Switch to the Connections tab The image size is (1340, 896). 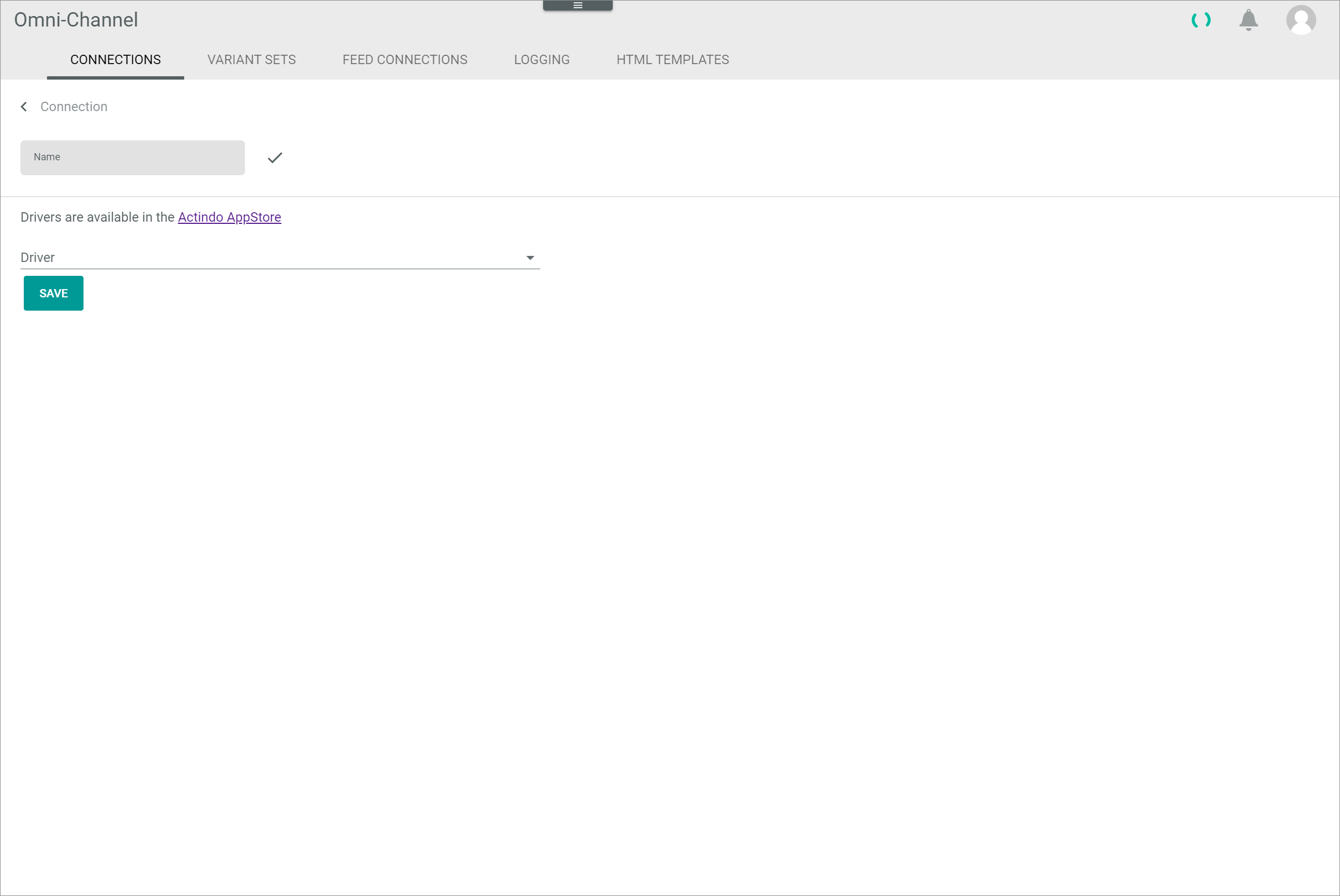pos(116,60)
